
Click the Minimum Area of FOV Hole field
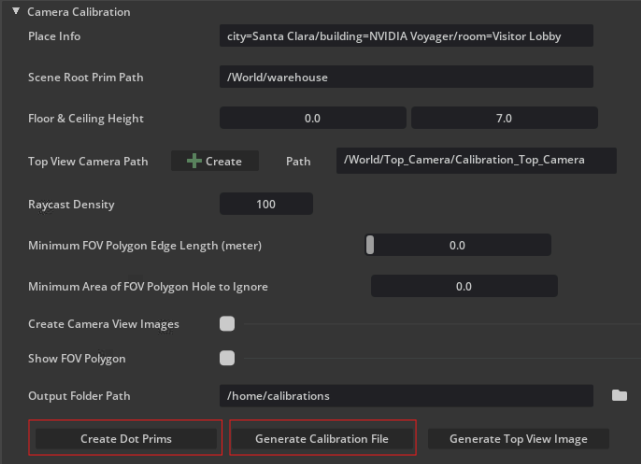[x=463, y=286]
